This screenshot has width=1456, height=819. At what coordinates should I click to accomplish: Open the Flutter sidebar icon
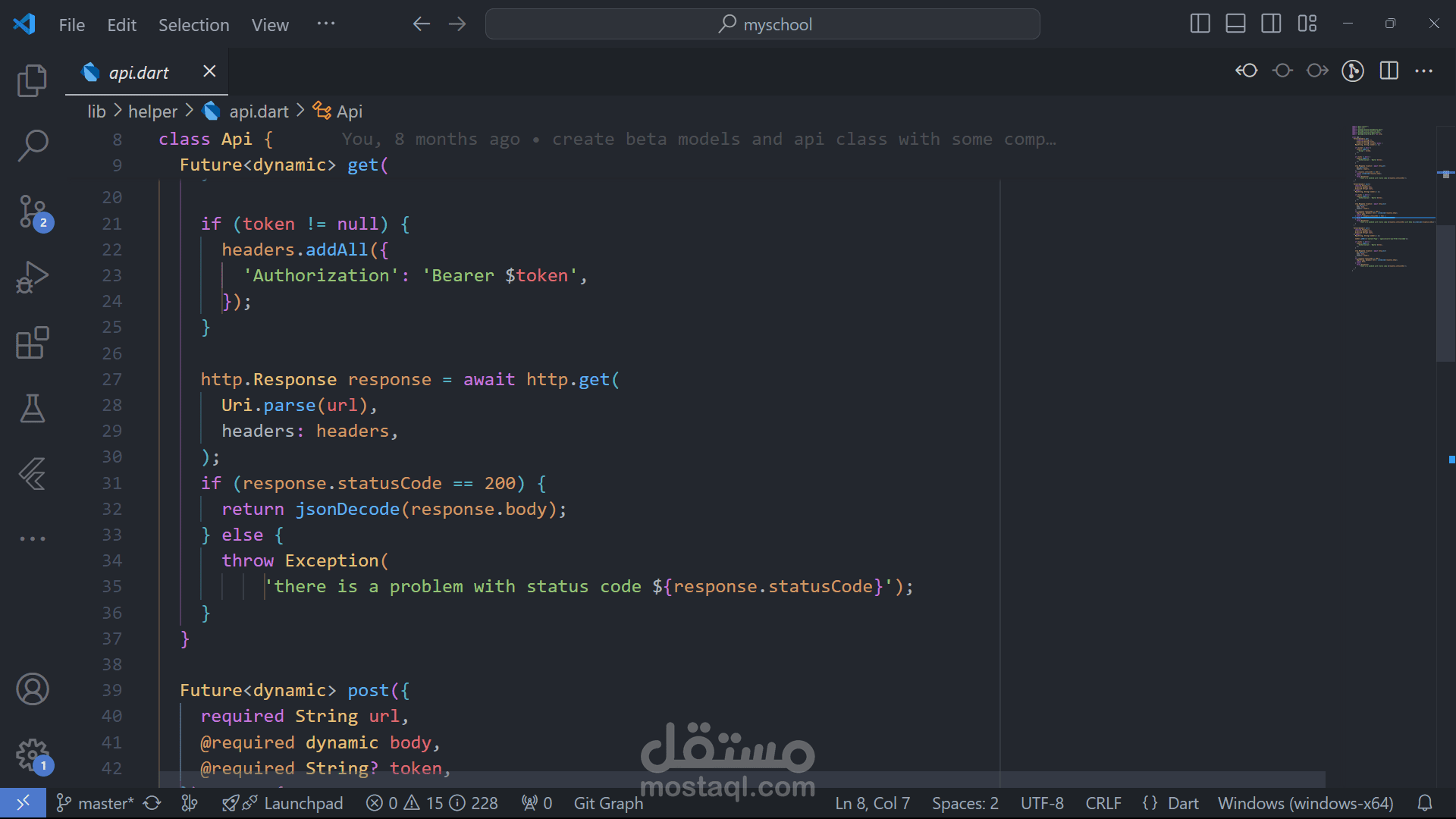(32, 474)
